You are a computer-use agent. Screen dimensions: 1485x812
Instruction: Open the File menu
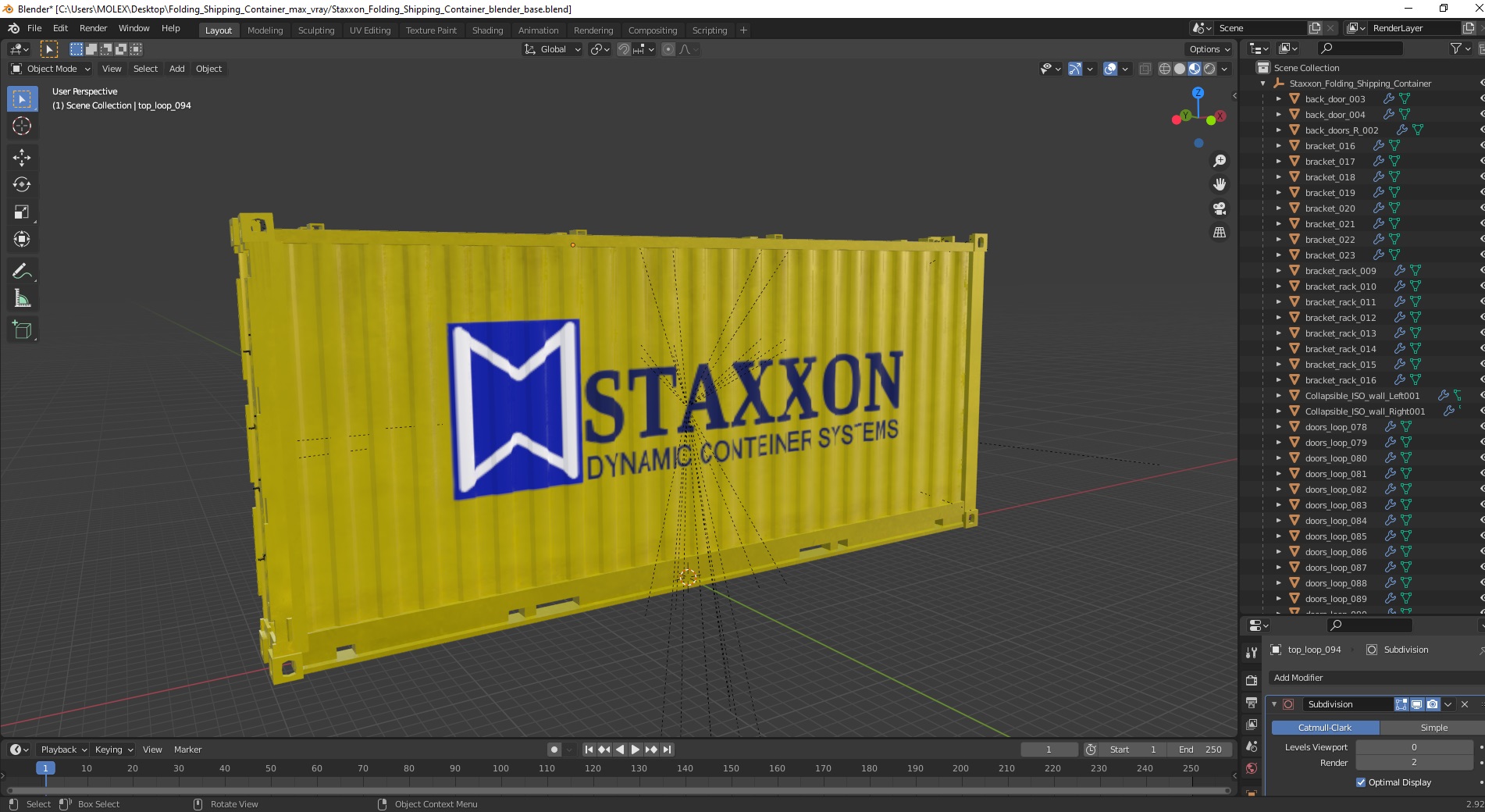34,28
